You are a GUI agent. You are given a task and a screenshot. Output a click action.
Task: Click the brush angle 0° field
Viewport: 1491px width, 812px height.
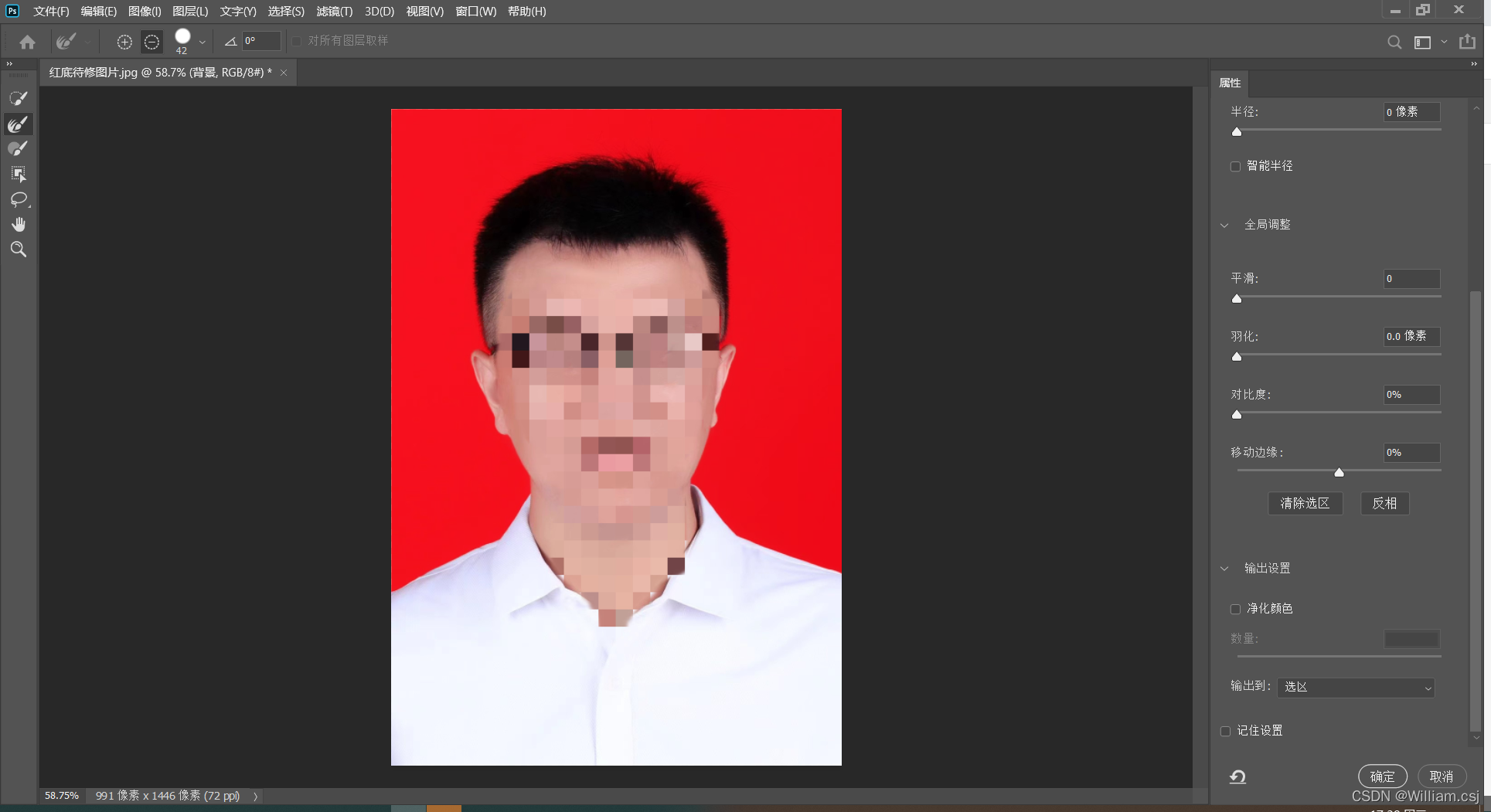(x=261, y=41)
